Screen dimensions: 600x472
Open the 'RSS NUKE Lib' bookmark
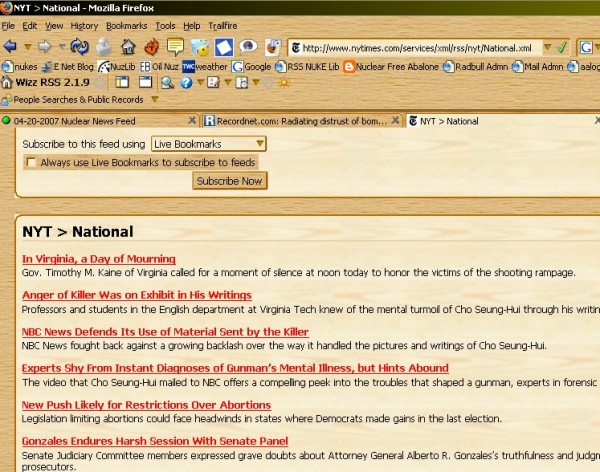tap(307, 67)
